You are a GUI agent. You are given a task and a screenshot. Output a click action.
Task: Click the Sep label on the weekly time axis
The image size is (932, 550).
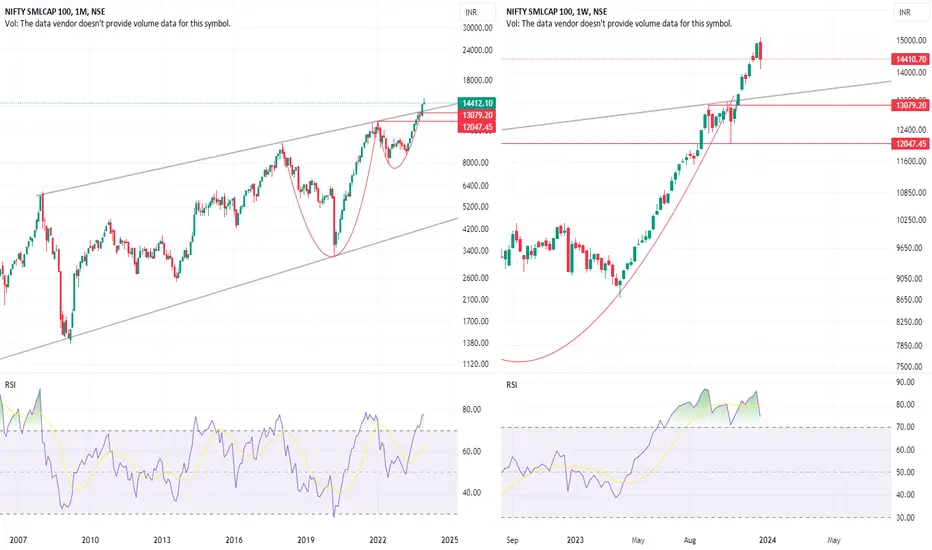coord(512,540)
